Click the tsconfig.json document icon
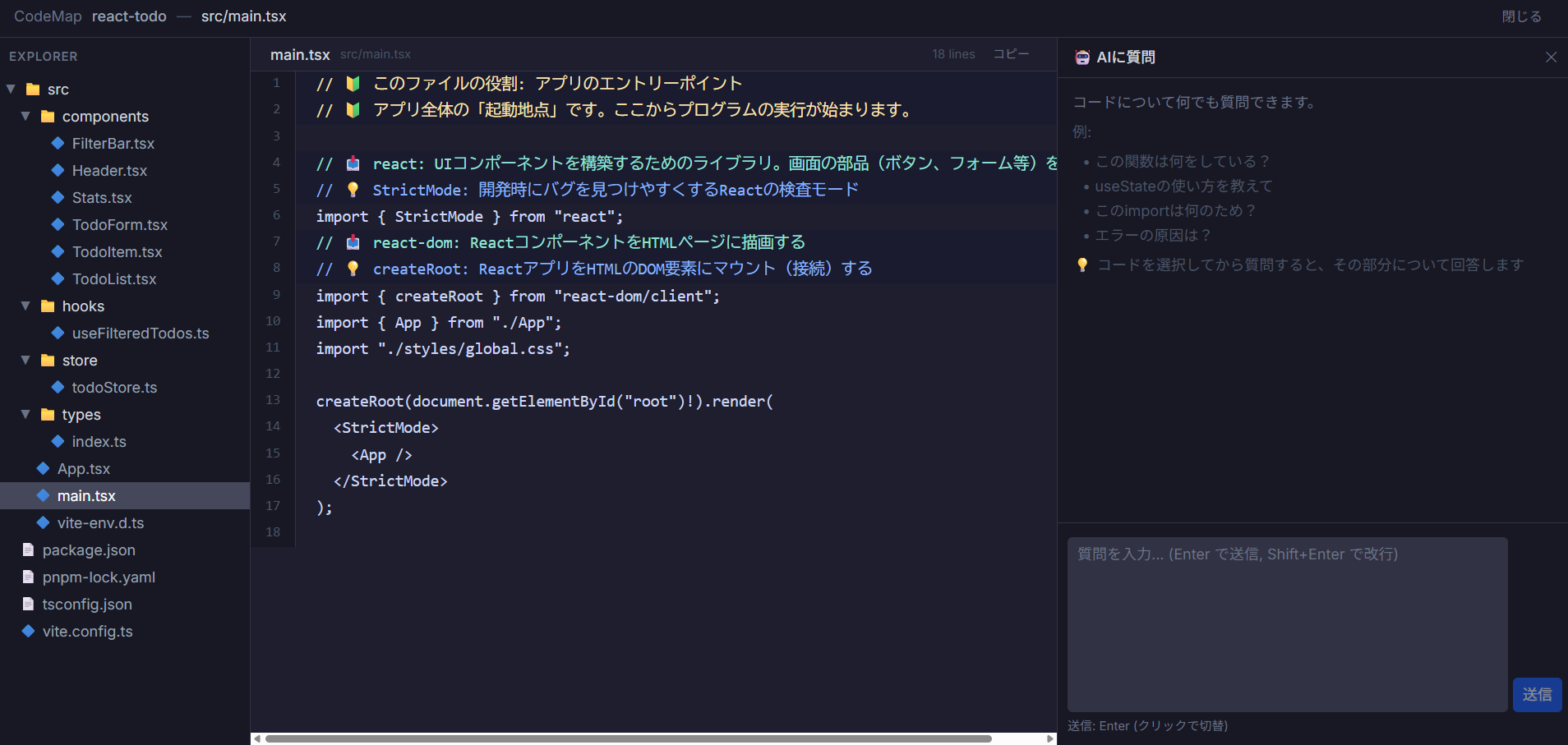Screen dimensions: 1568x745 click(x=28, y=604)
